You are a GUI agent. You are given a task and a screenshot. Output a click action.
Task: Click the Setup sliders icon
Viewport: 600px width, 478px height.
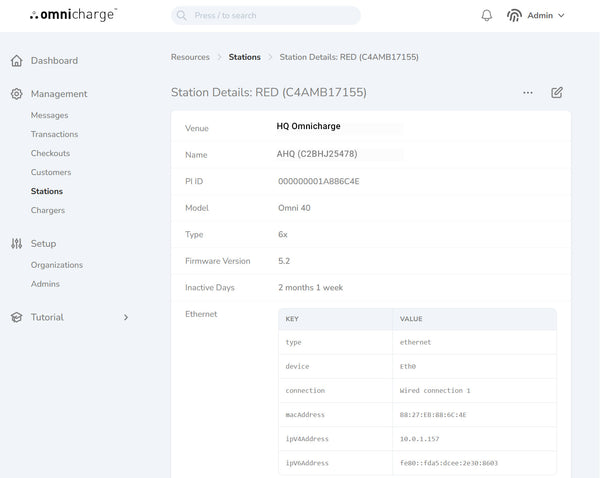pos(16,243)
